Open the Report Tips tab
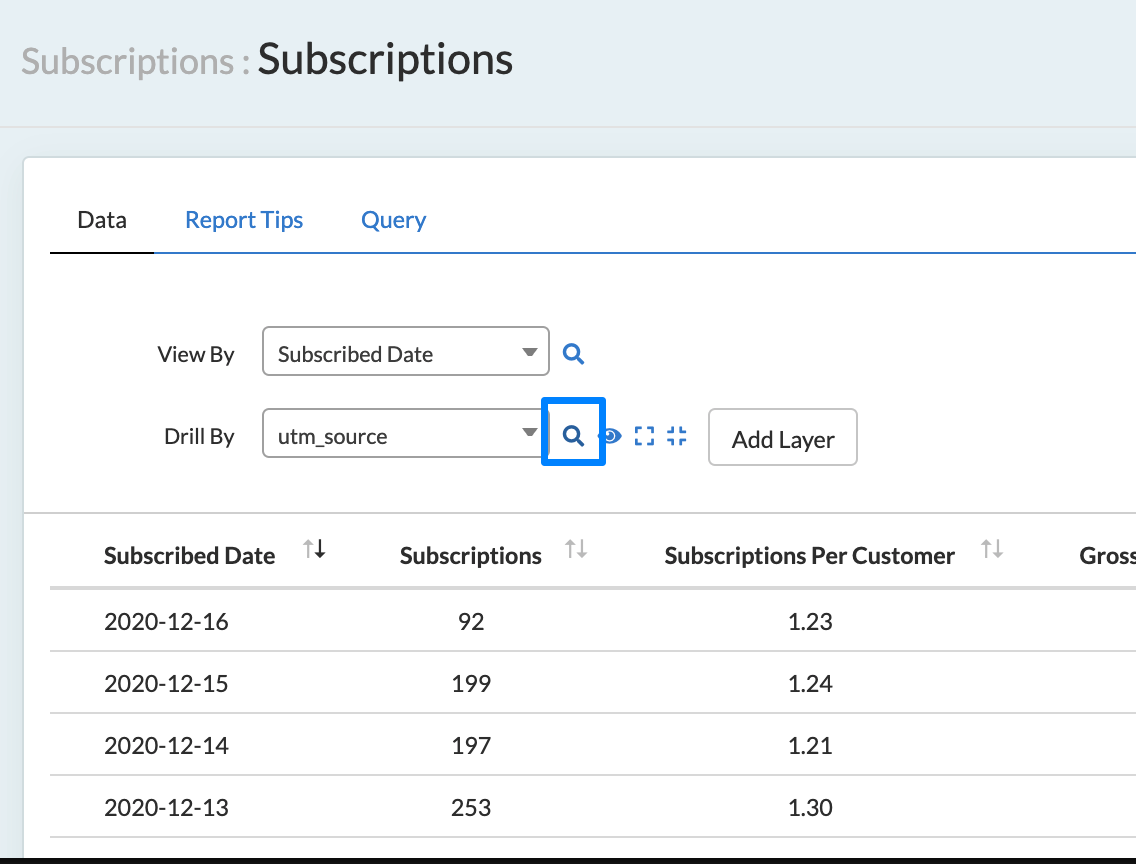This screenshot has width=1136, height=864. tap(244, 220)
